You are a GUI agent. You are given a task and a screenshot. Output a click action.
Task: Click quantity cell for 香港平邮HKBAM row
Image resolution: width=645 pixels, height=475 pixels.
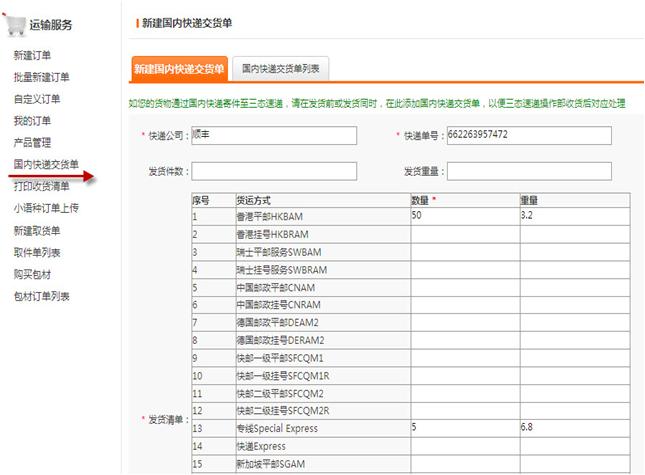[464, 216]
